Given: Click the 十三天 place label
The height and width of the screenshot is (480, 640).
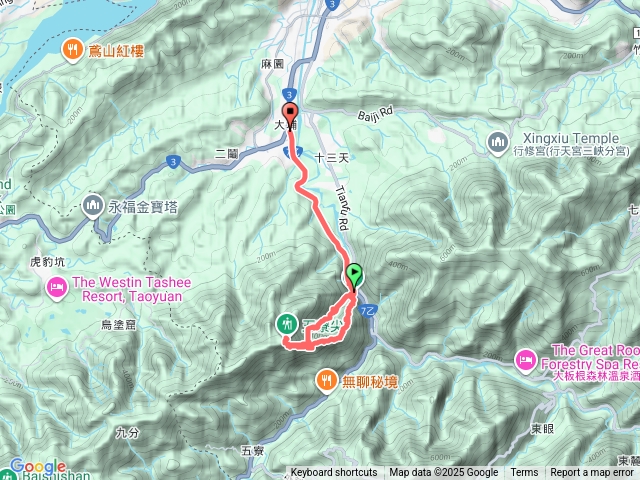Looking at the screenshot, I should coord(332,158).
